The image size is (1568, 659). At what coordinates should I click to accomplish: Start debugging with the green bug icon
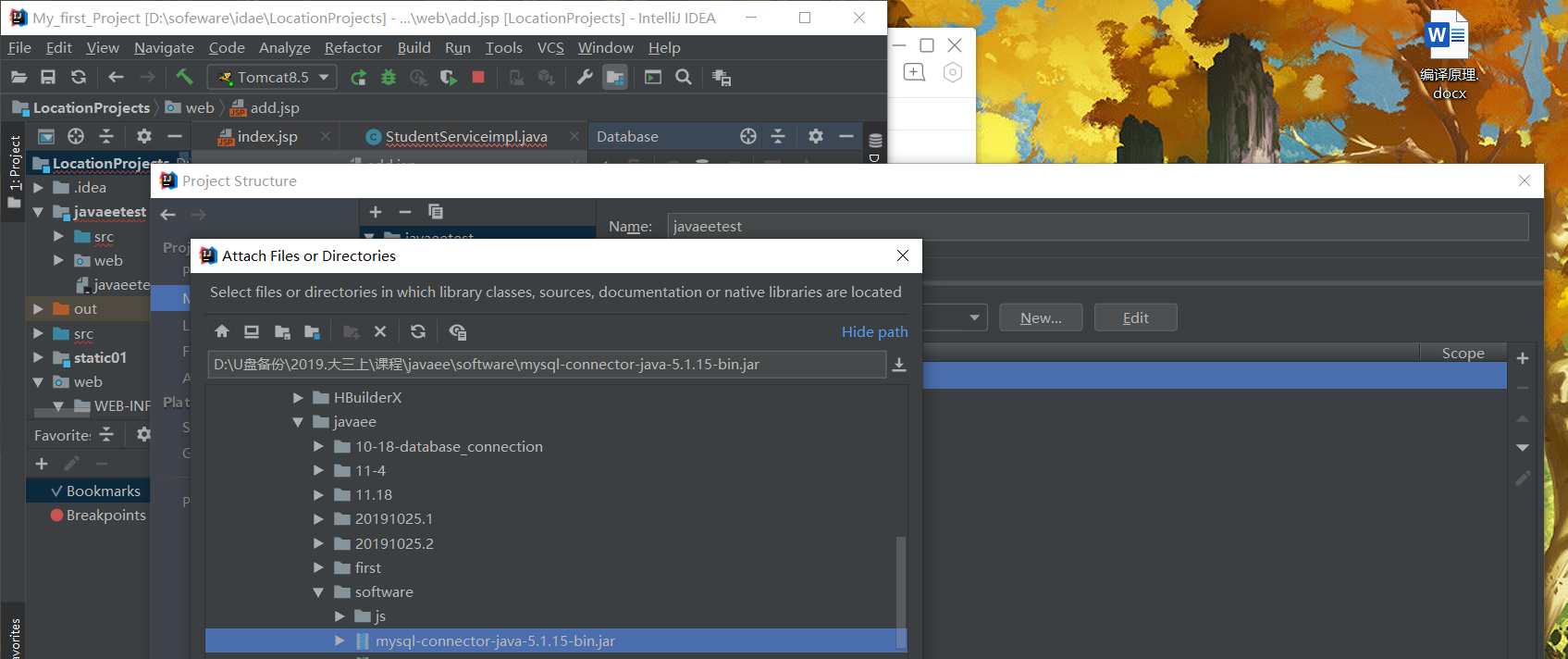[x=389, y=78]
